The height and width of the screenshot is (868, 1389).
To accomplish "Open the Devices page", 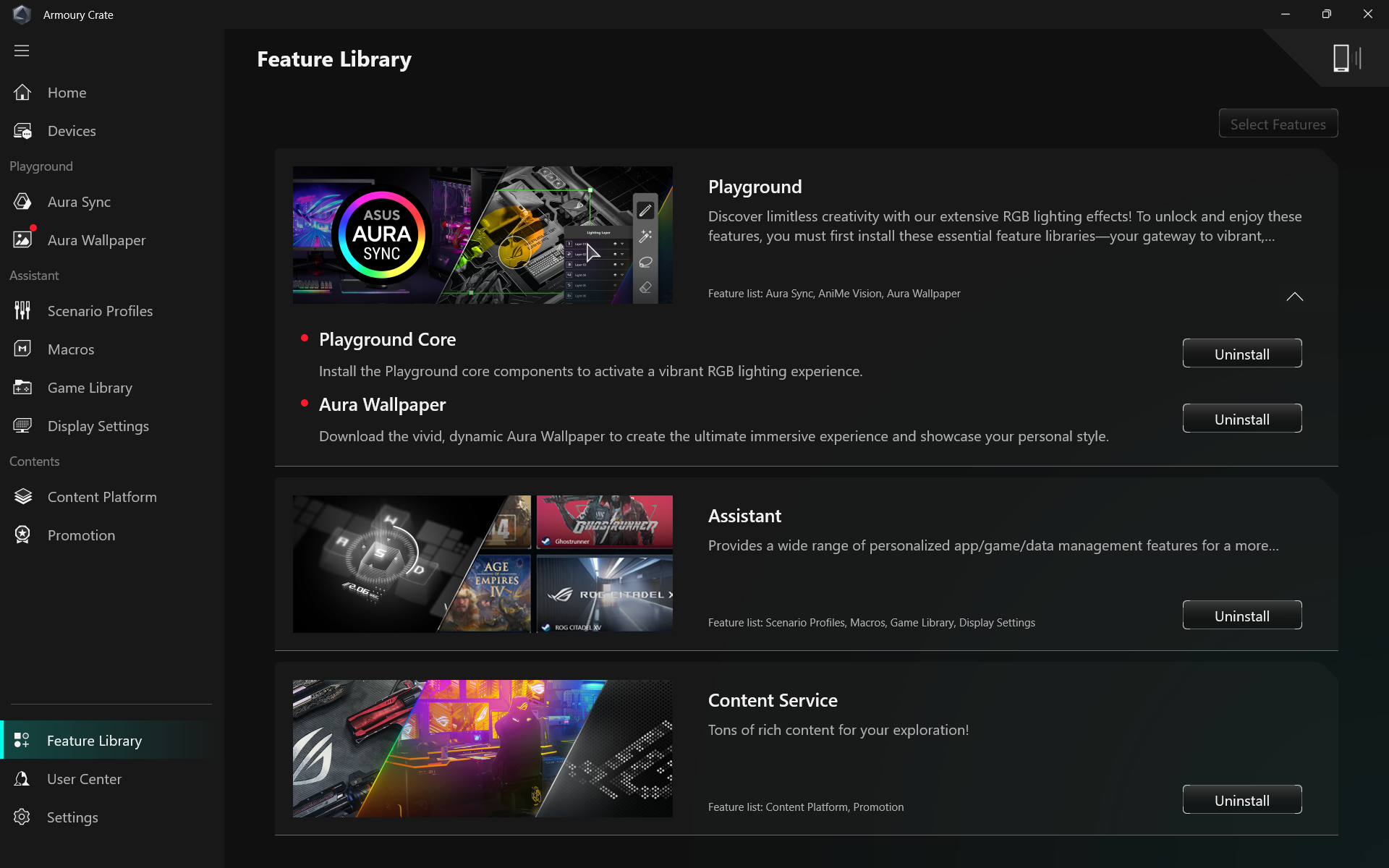I will point(112,131).
